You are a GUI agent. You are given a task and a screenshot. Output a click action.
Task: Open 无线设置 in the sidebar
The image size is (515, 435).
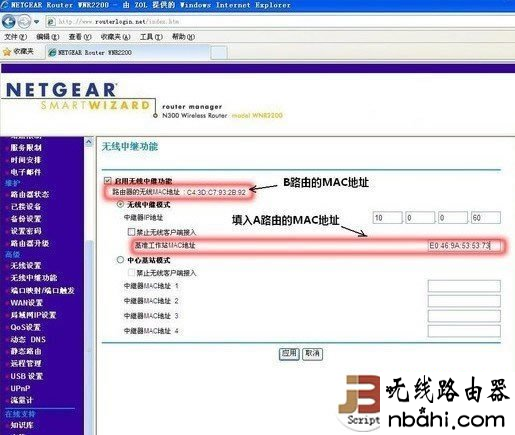pos(26,266)
